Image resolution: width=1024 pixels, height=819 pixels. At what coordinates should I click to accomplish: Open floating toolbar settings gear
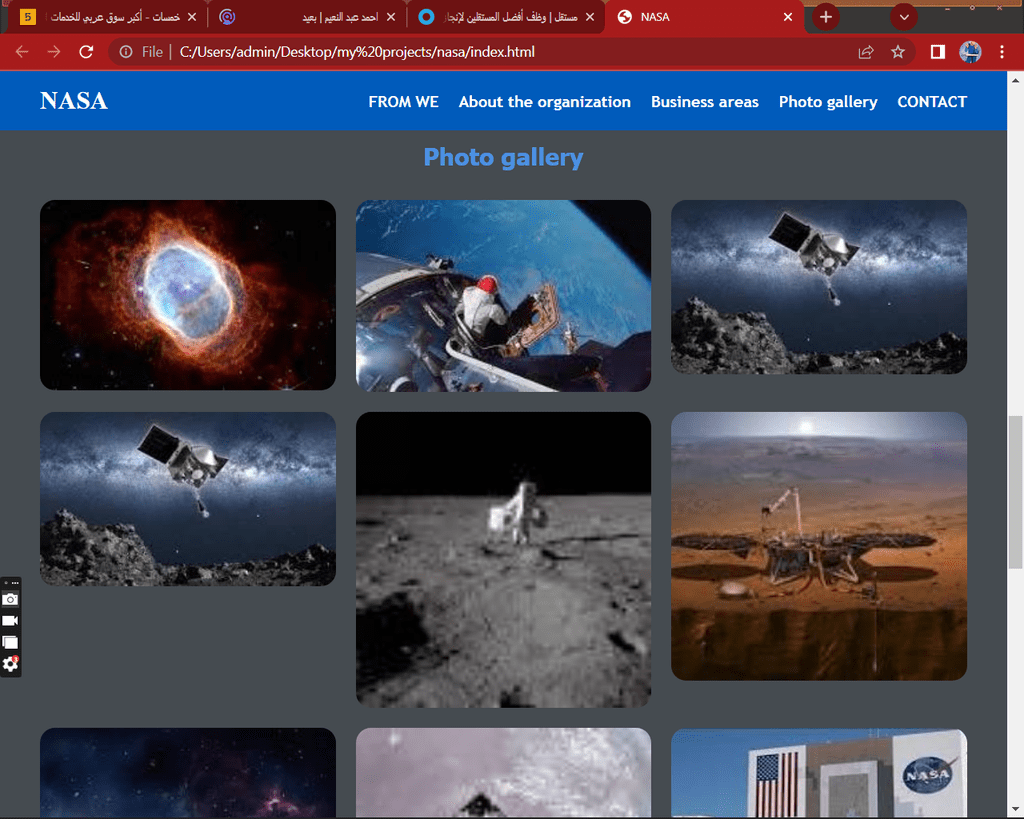click(x=10, y=664)
